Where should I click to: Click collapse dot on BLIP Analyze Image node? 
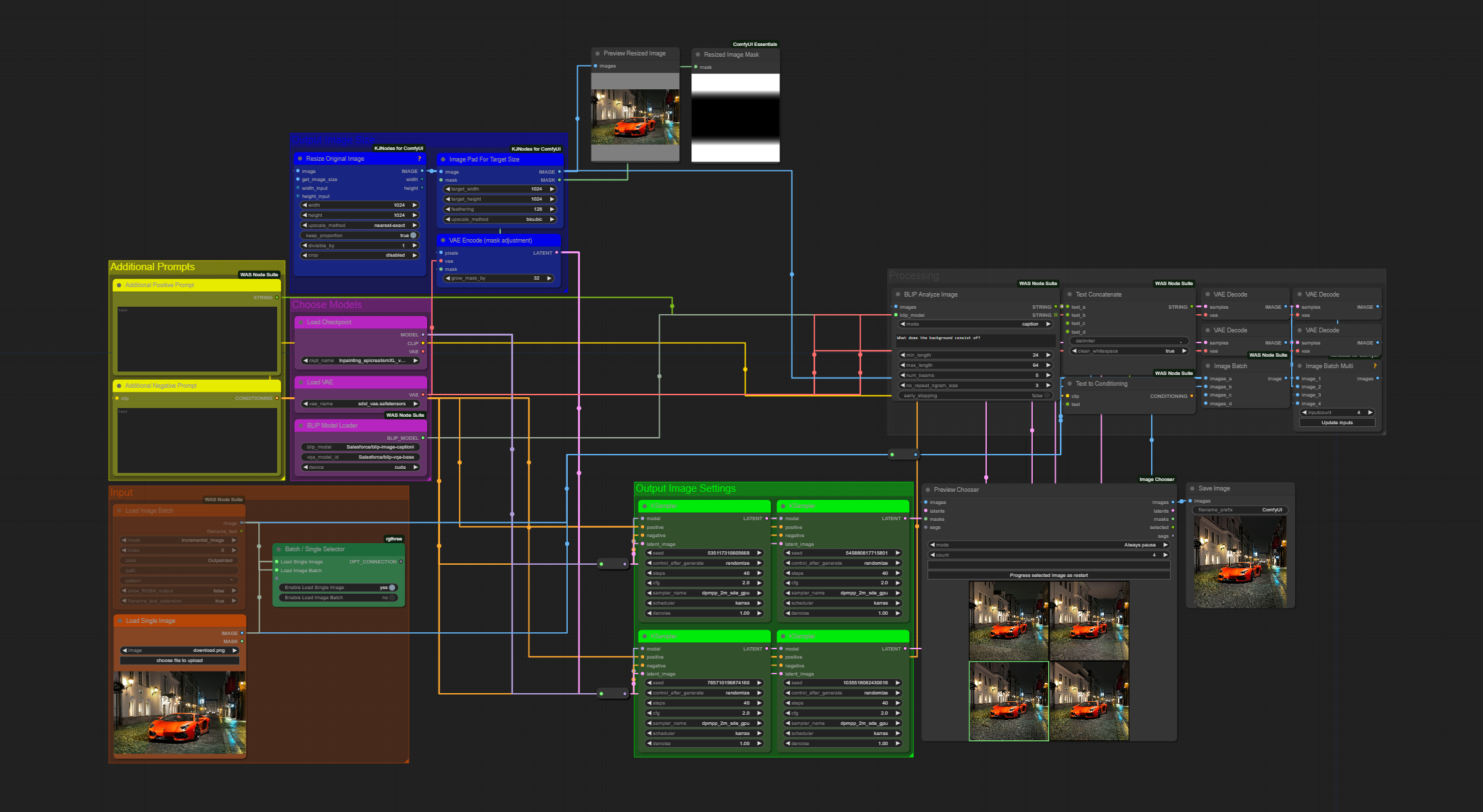(x=898, y=295)
